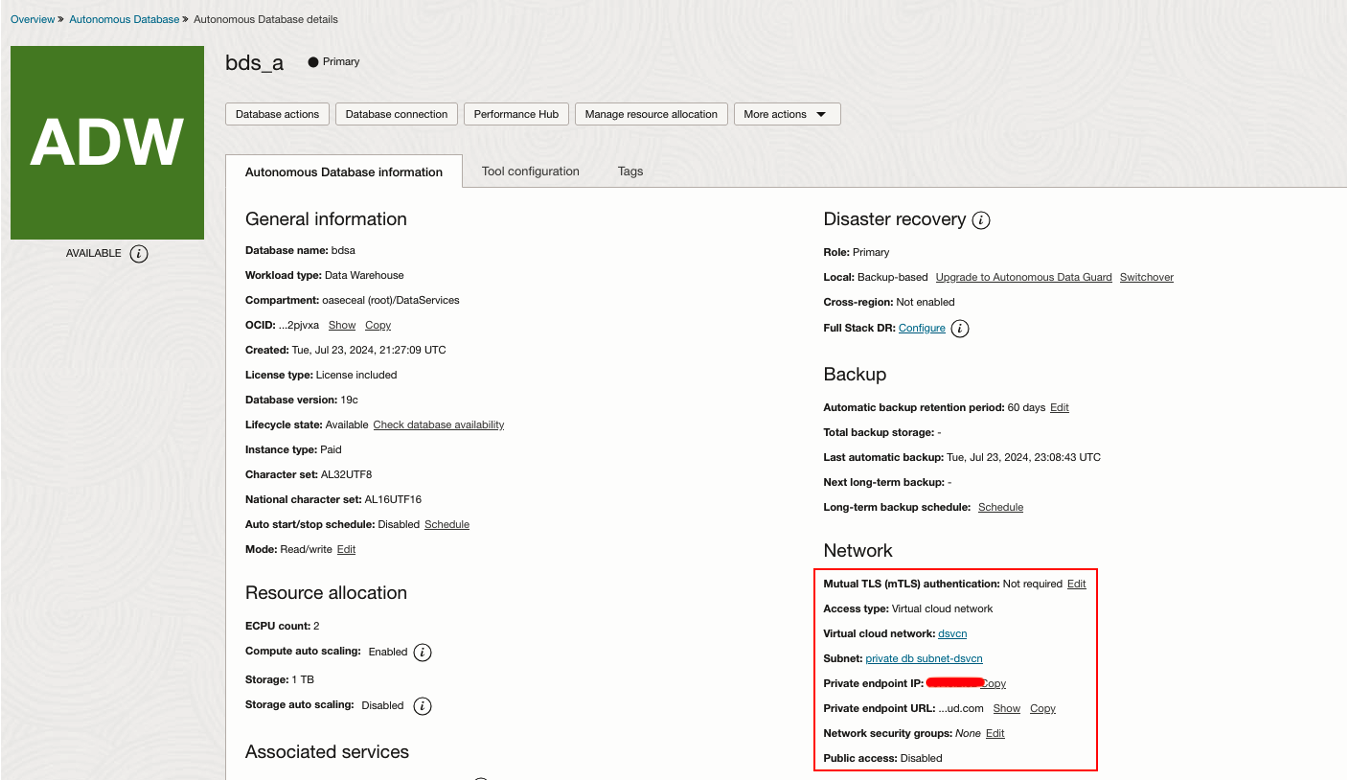This screenshot has width=1347, height=780.
Task: Open the Tags tab
Action: click(x=630, y=171)
